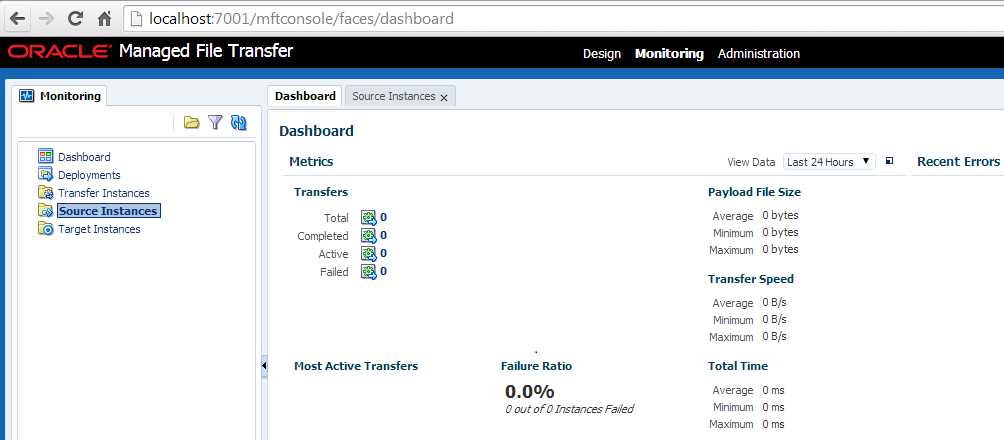Click the View Data label
The width and height of the screenshot is (1004, 440).
coord(751,162)
